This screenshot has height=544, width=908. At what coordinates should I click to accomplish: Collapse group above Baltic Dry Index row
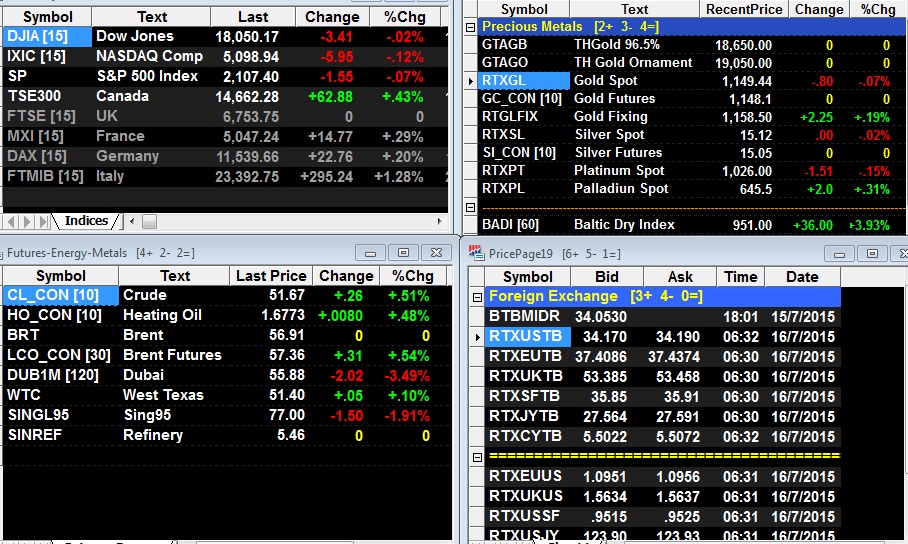pos(470,207)
